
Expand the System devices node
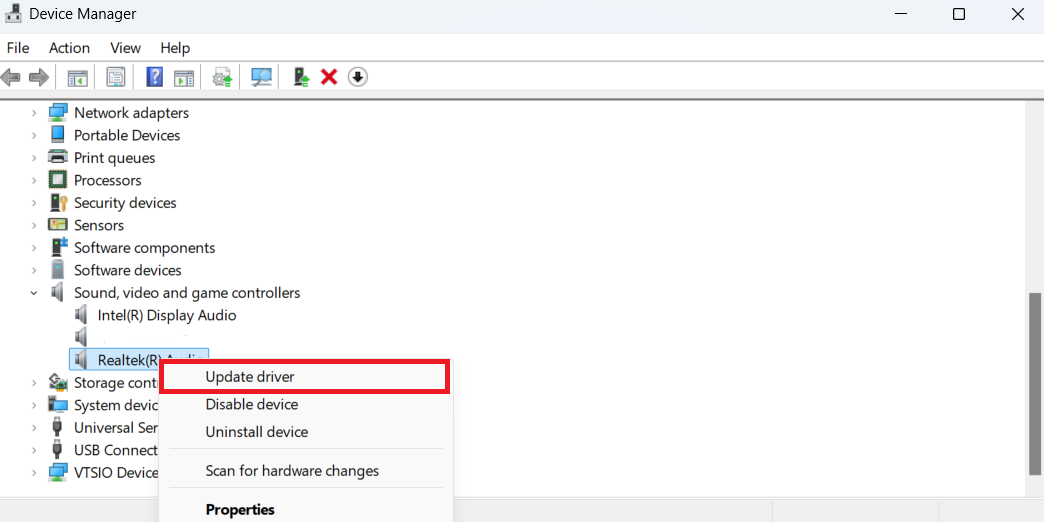click(x=34, y=405)
